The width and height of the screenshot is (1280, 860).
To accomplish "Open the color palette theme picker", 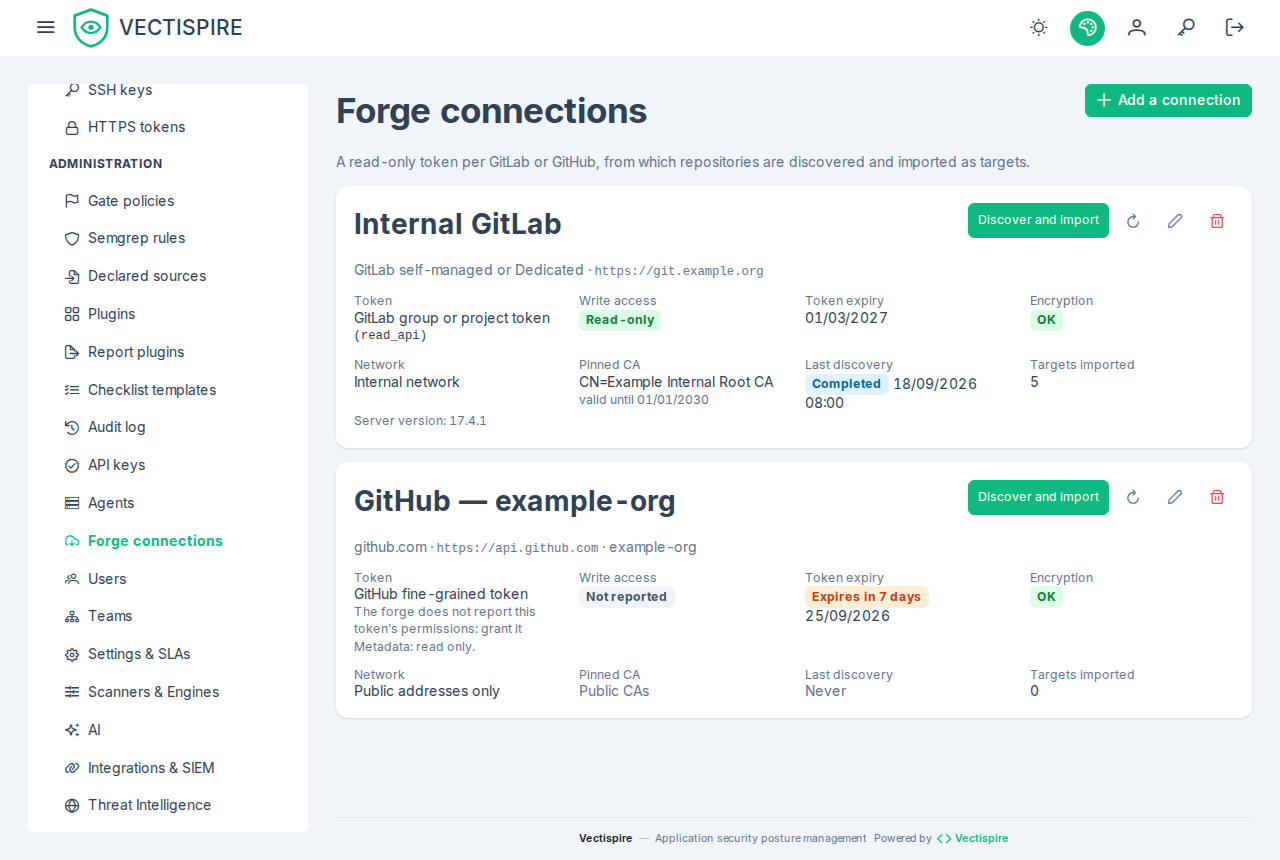I will [x=1087, y=28].
